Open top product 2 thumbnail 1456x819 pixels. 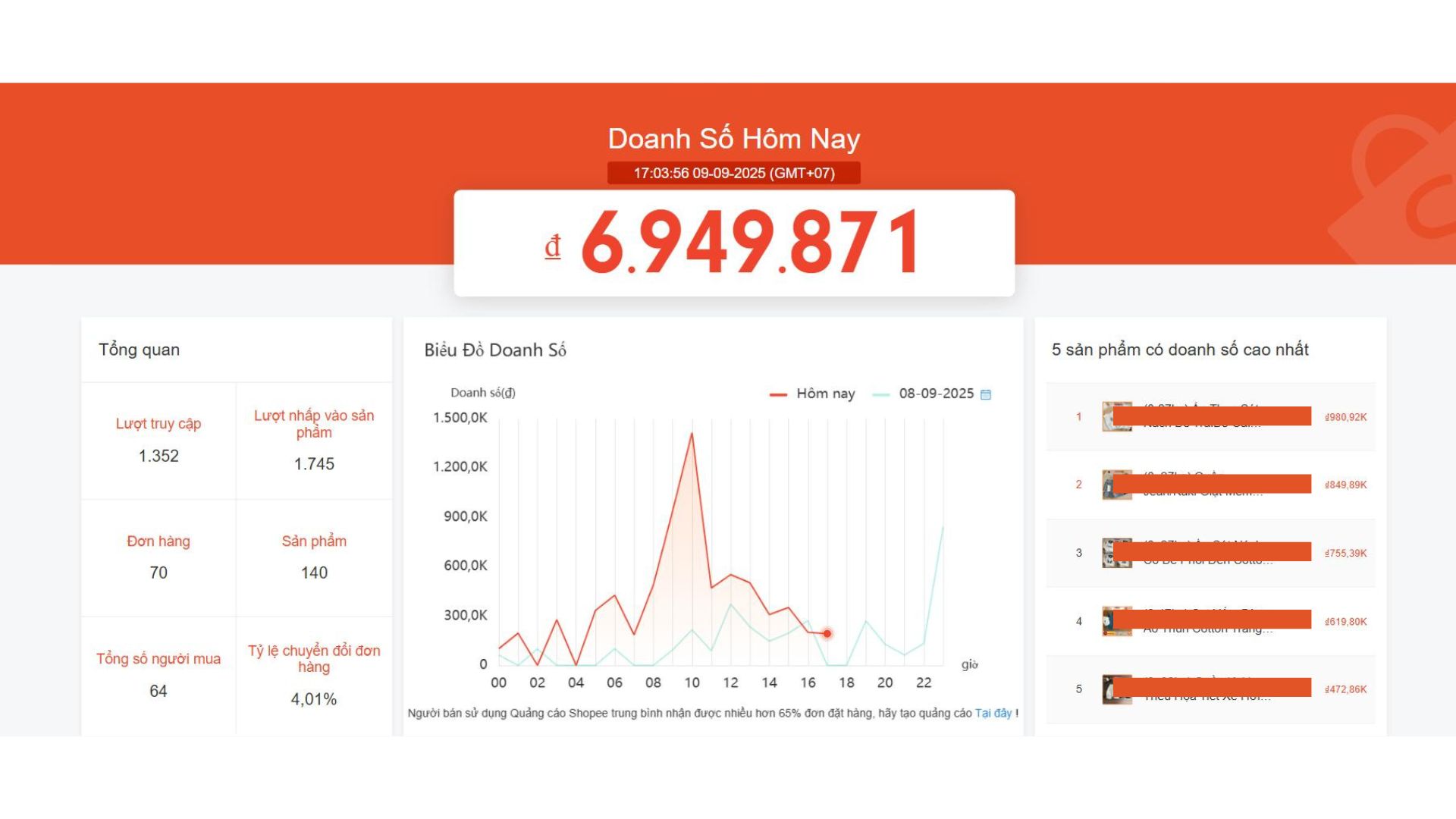tap(1108, 485)
